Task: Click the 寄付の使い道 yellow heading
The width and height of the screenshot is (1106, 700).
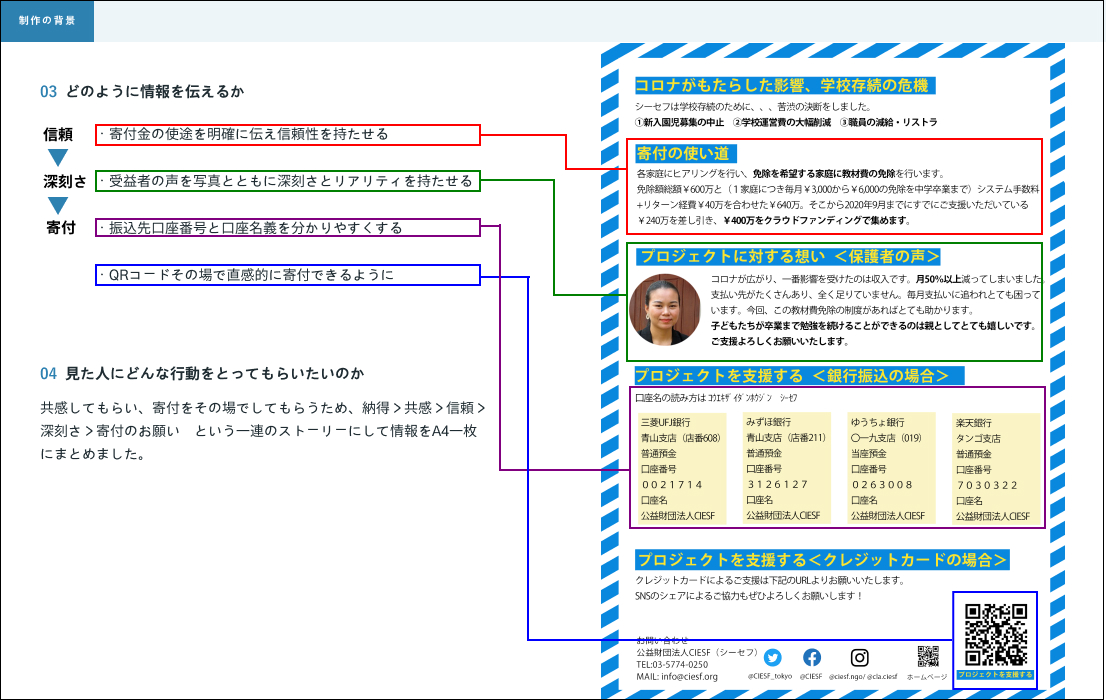Action: pyautogui.click(x=686, y=154)
